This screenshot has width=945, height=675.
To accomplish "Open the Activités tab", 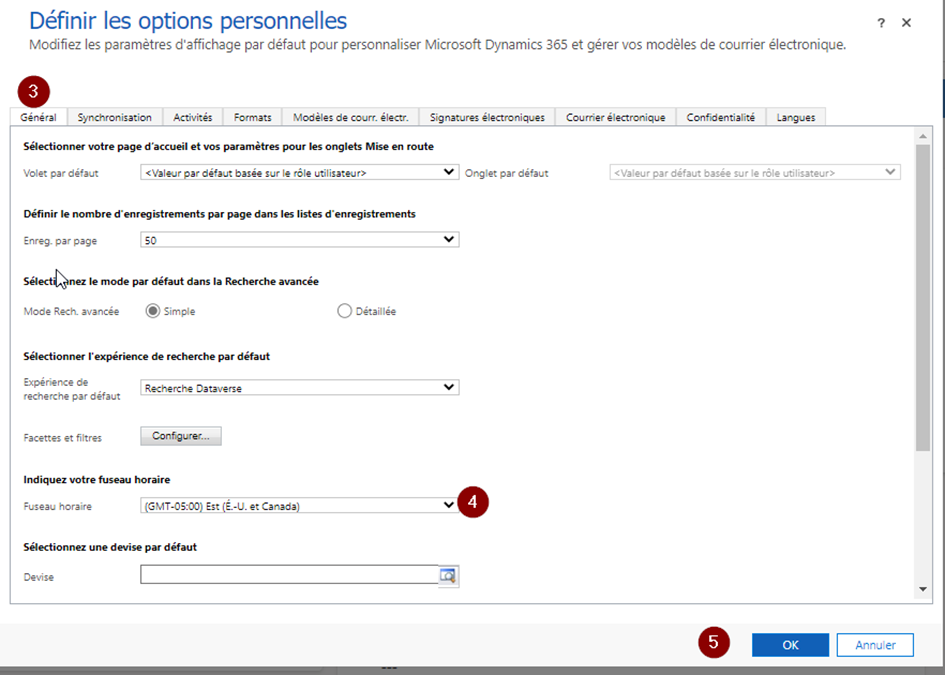I will click(x=192, y=117).
